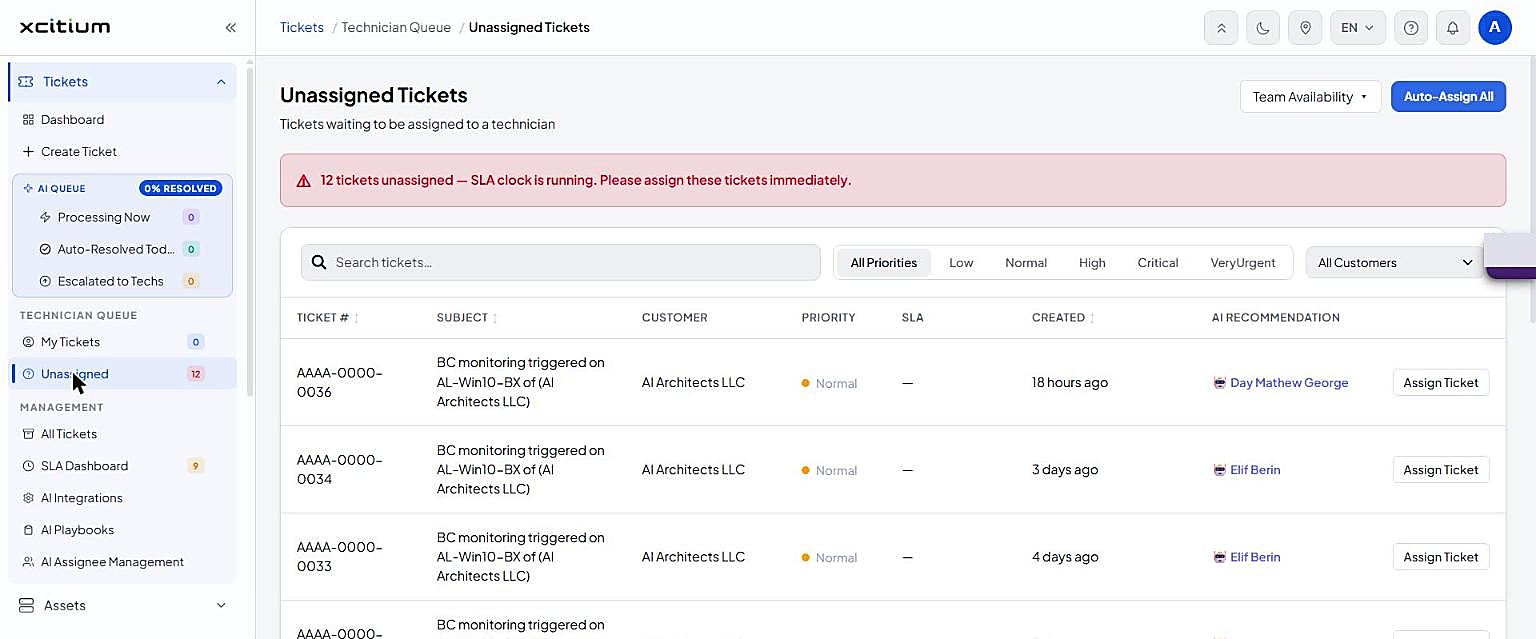Open AI Assignee Management in sidebar
1536x639 pixels.
click(x=112, y=562)
